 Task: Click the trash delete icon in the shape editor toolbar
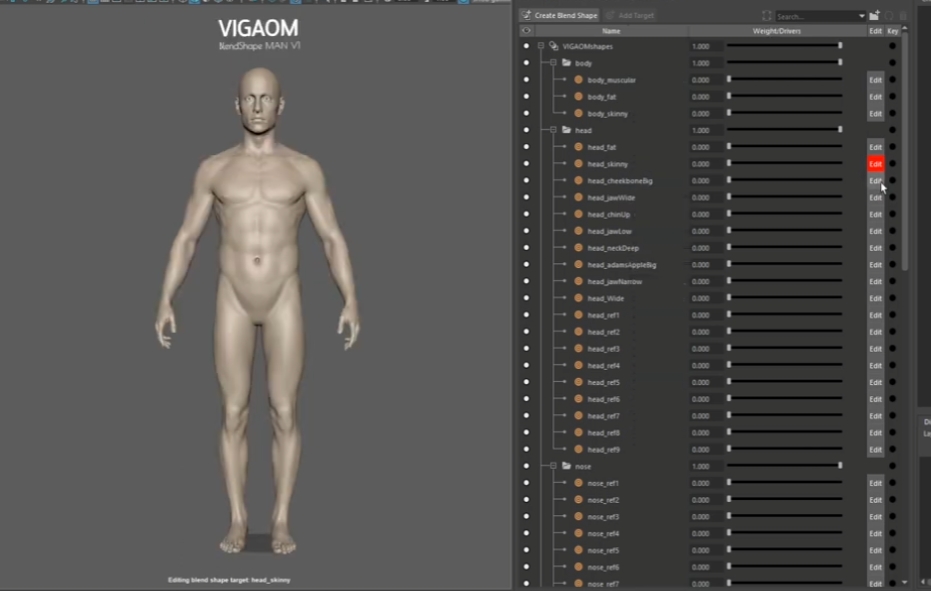coord(903,16)
